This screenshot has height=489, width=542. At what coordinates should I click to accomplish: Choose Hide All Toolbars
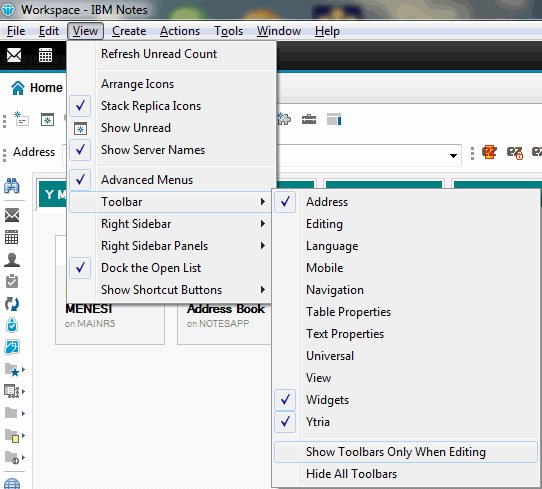[406, 474]
